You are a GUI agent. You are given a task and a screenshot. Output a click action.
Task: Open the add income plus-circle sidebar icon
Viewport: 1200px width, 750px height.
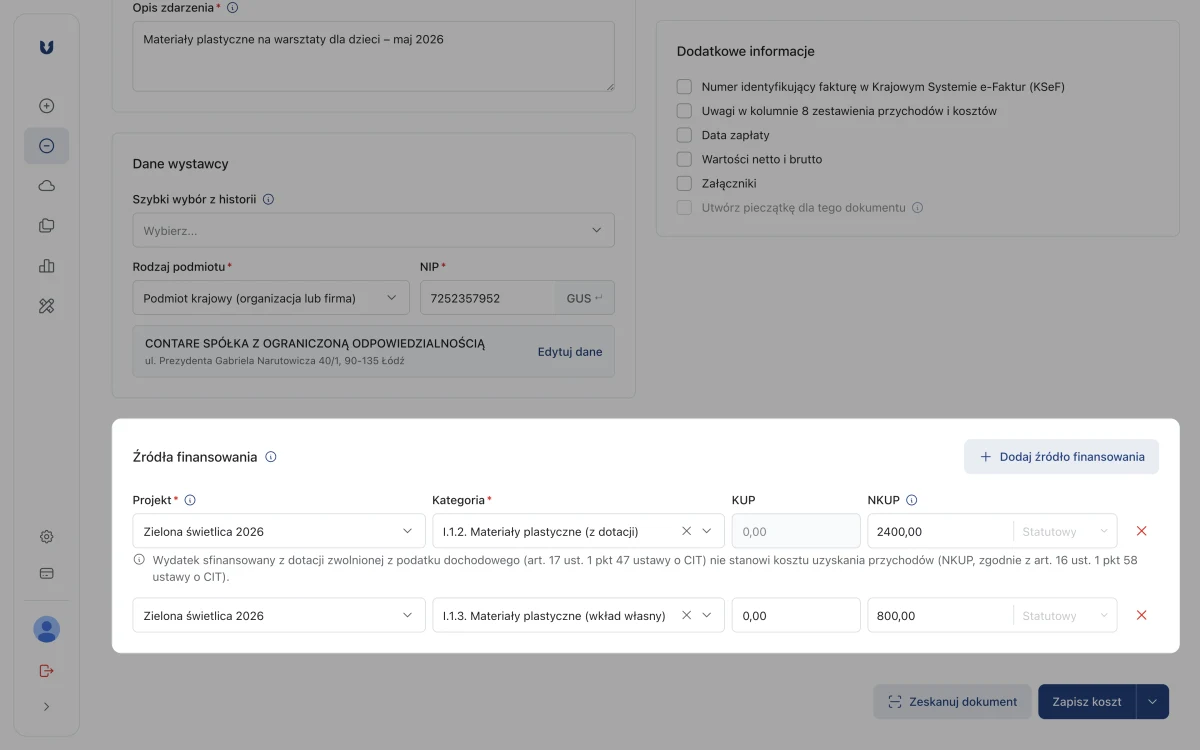point(46,106)
